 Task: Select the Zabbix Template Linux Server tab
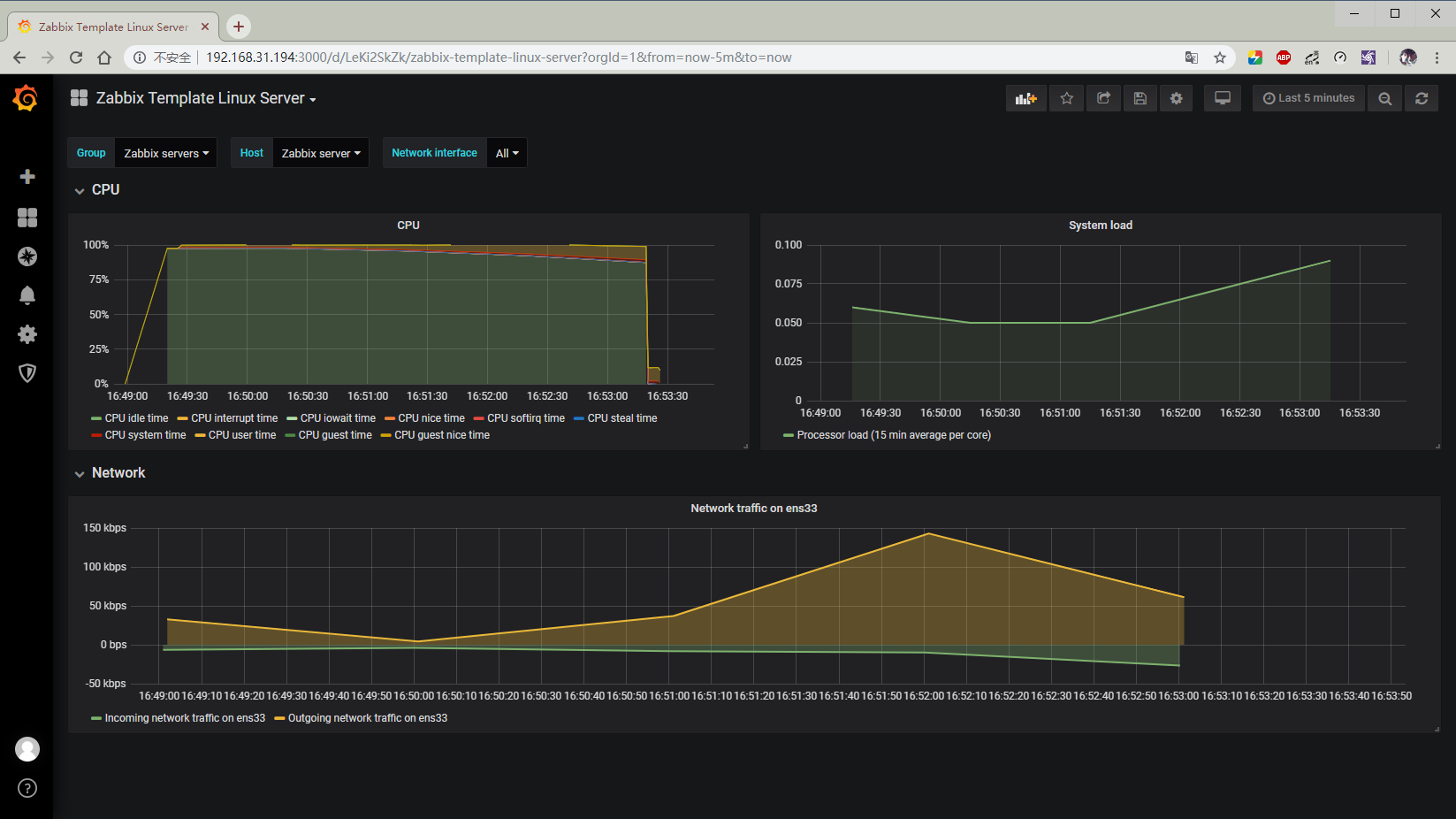pos(113,27)
